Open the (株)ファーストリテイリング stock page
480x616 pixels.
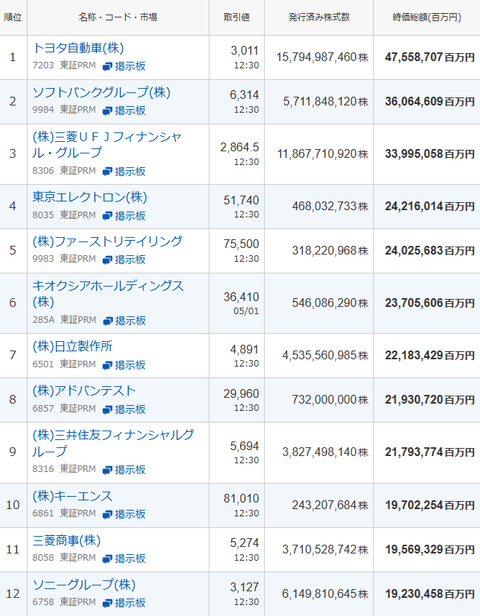click(x=107, y=241)
